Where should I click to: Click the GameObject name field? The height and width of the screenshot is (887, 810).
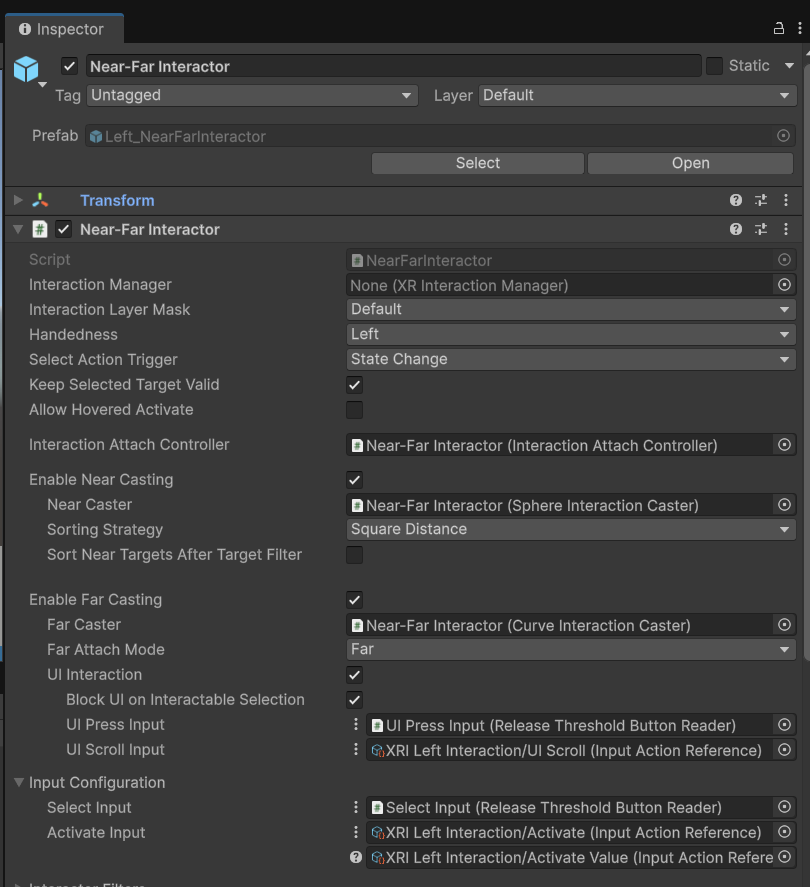(394, 66)
